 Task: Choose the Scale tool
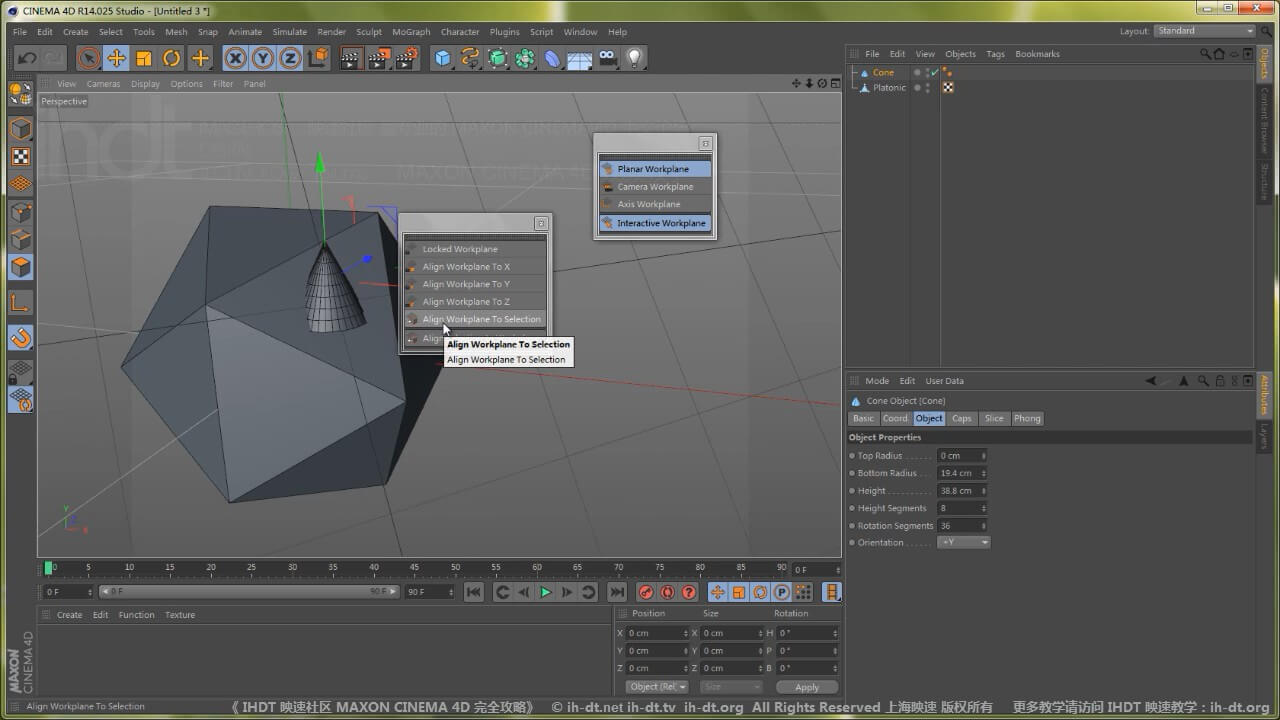(144, 58)
